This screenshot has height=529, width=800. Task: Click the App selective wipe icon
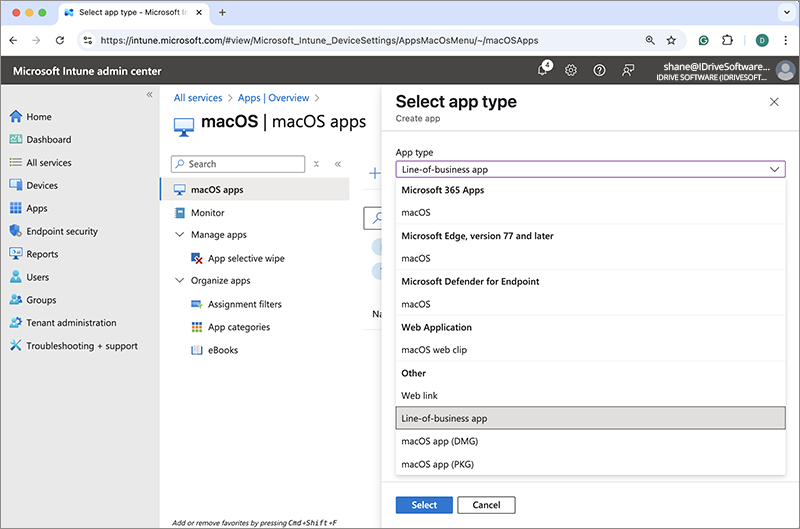(197, 259)
